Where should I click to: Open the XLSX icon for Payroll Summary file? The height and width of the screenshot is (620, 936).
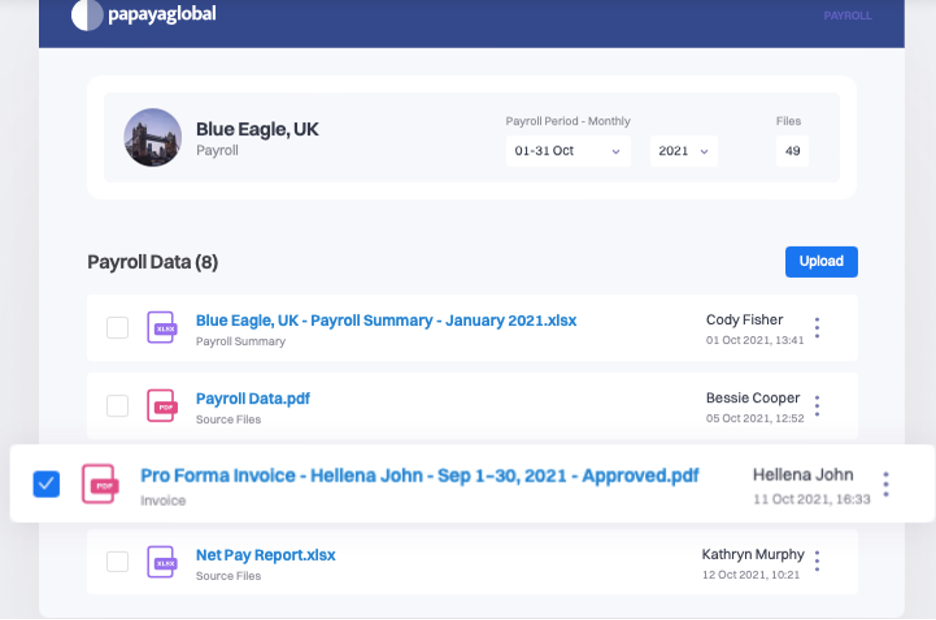[x=161, y=327]
